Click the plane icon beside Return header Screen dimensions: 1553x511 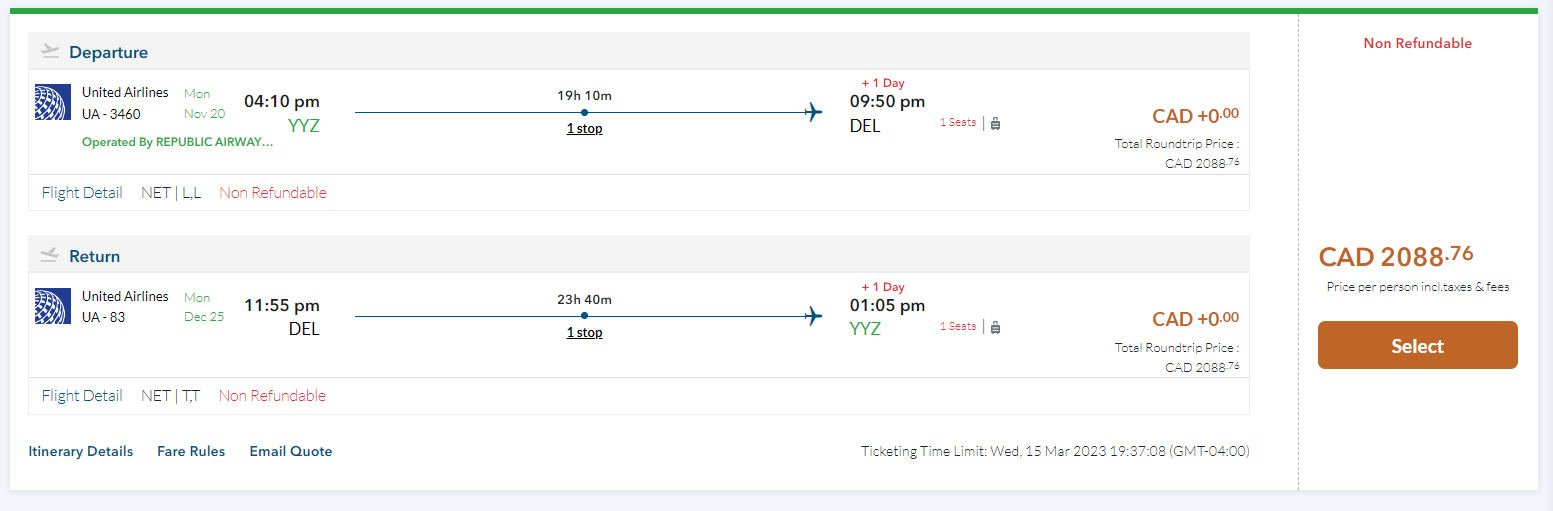coord(50,256)
